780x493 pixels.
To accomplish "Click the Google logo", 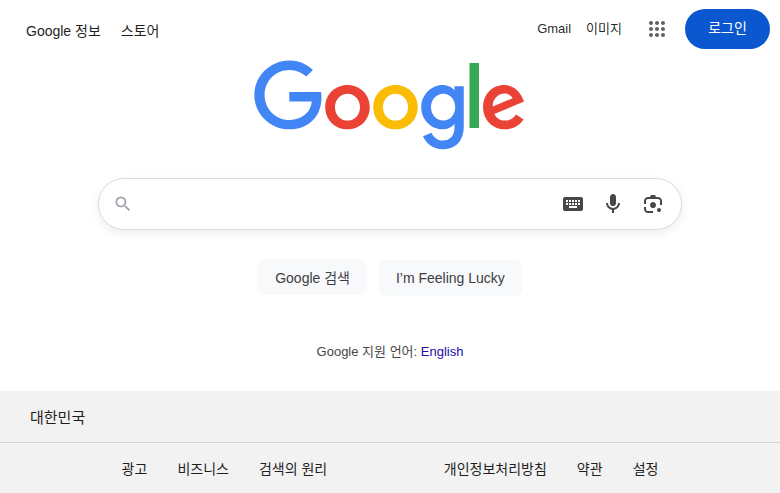I will click(x=389, y=103).
